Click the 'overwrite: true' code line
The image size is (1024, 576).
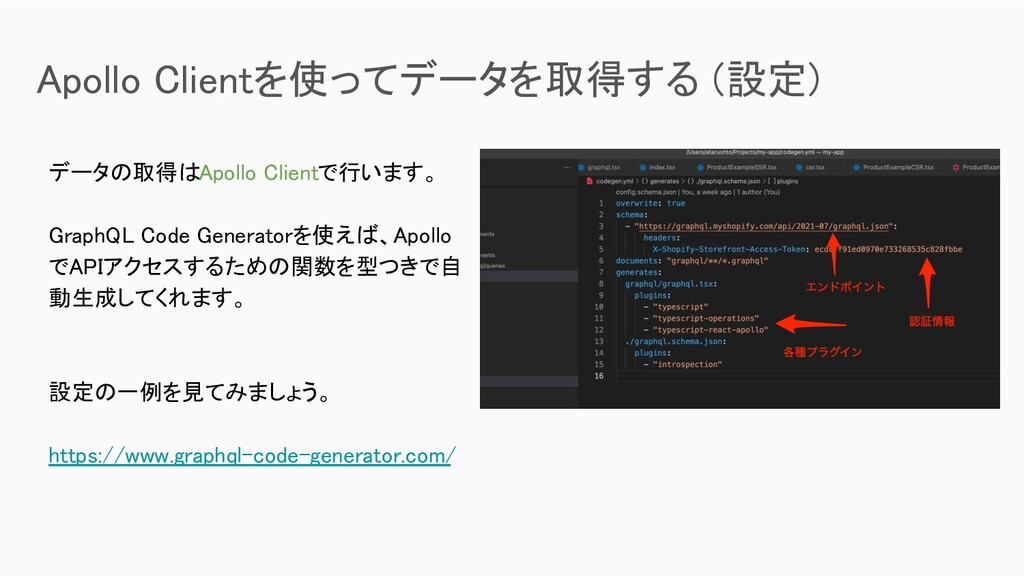pyautogui.click(x=650, y=203)
